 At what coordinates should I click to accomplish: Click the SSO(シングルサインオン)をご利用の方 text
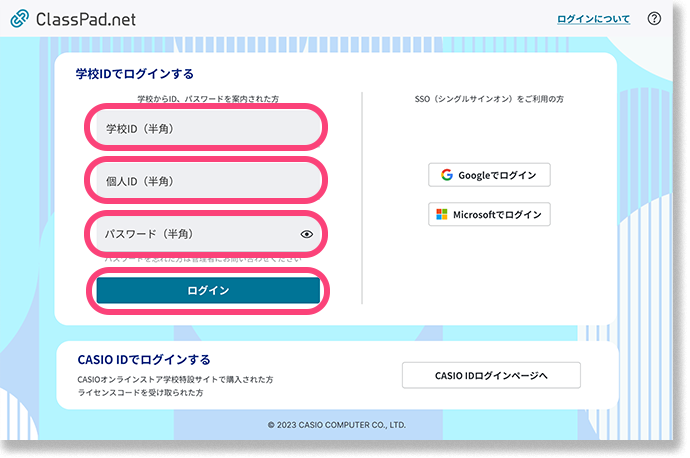click(489, 99)
